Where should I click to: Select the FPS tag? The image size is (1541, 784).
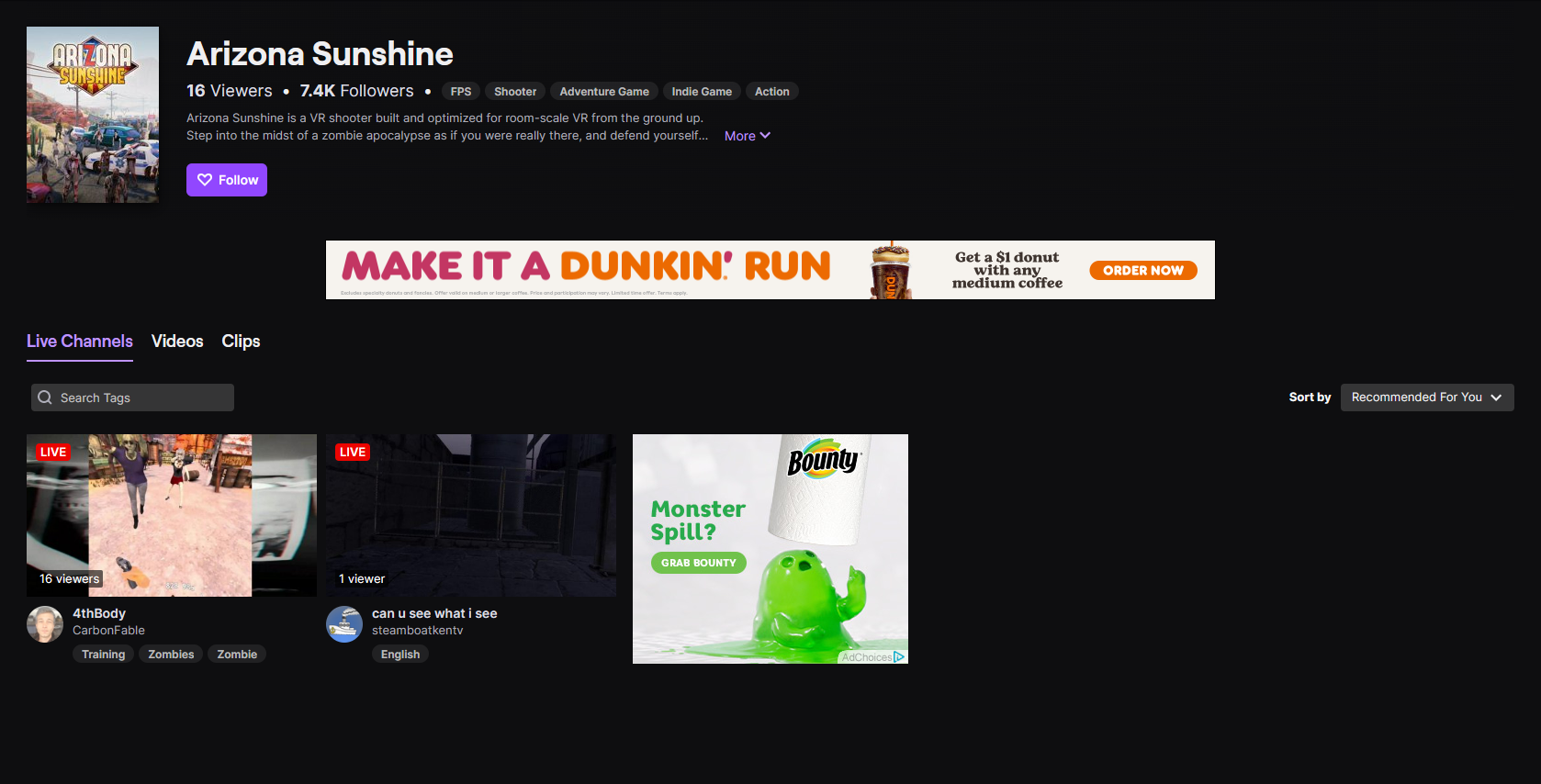pyautogui.click(x=461, y=92)
